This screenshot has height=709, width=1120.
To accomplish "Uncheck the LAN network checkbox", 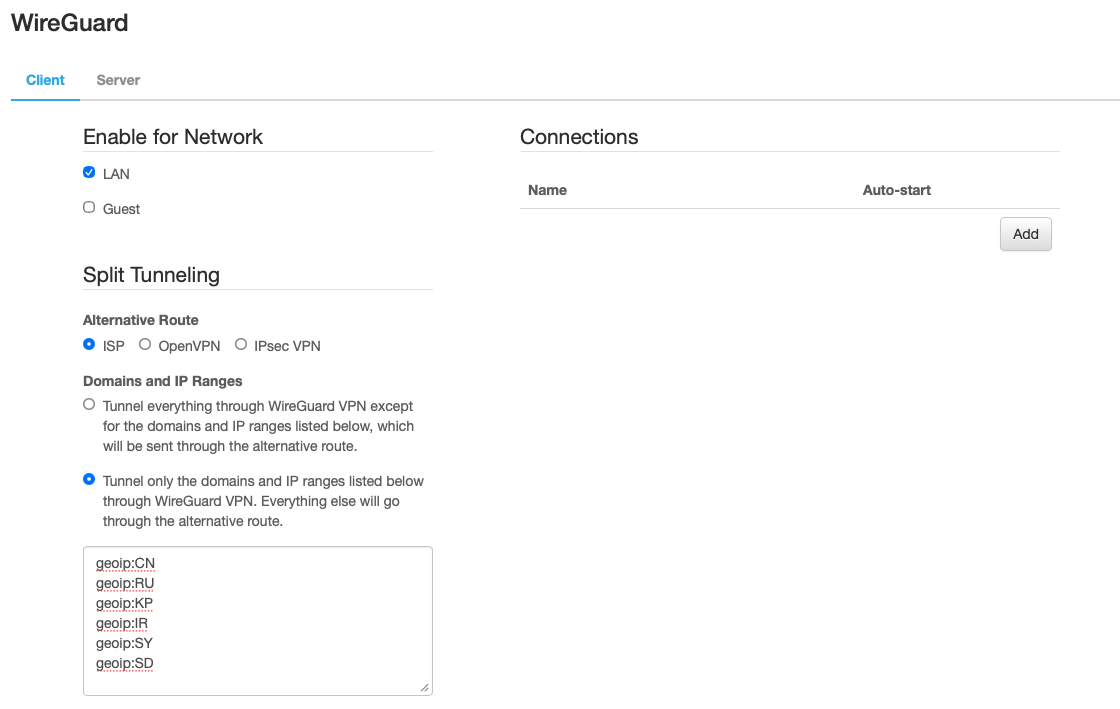I will 89,173.
